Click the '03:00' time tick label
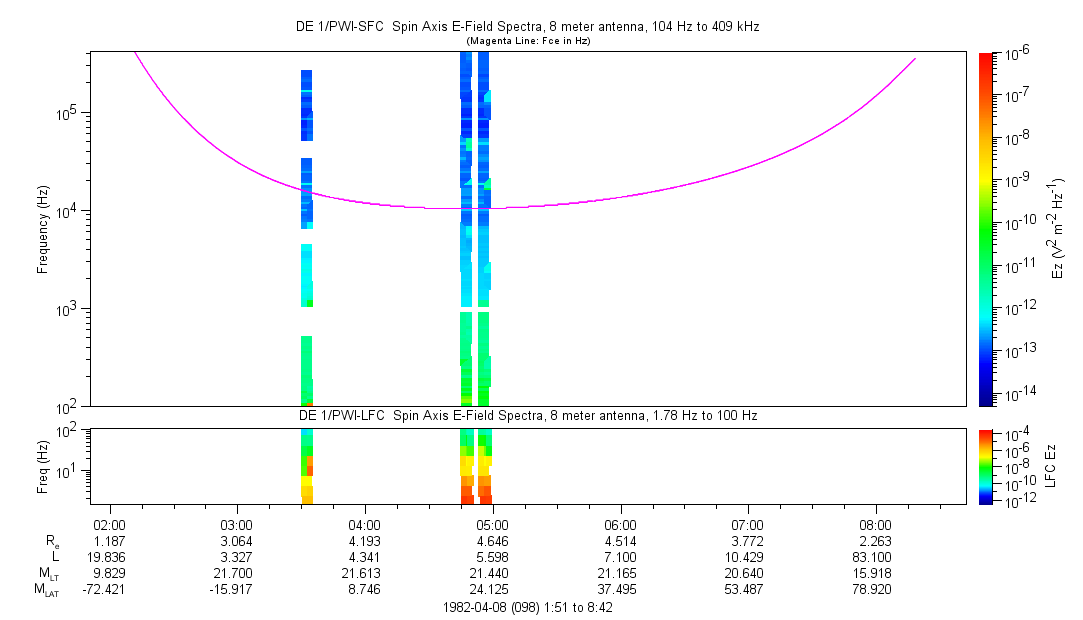The image size is (1083, 620). pyautogui.click(x=237, y=525)
